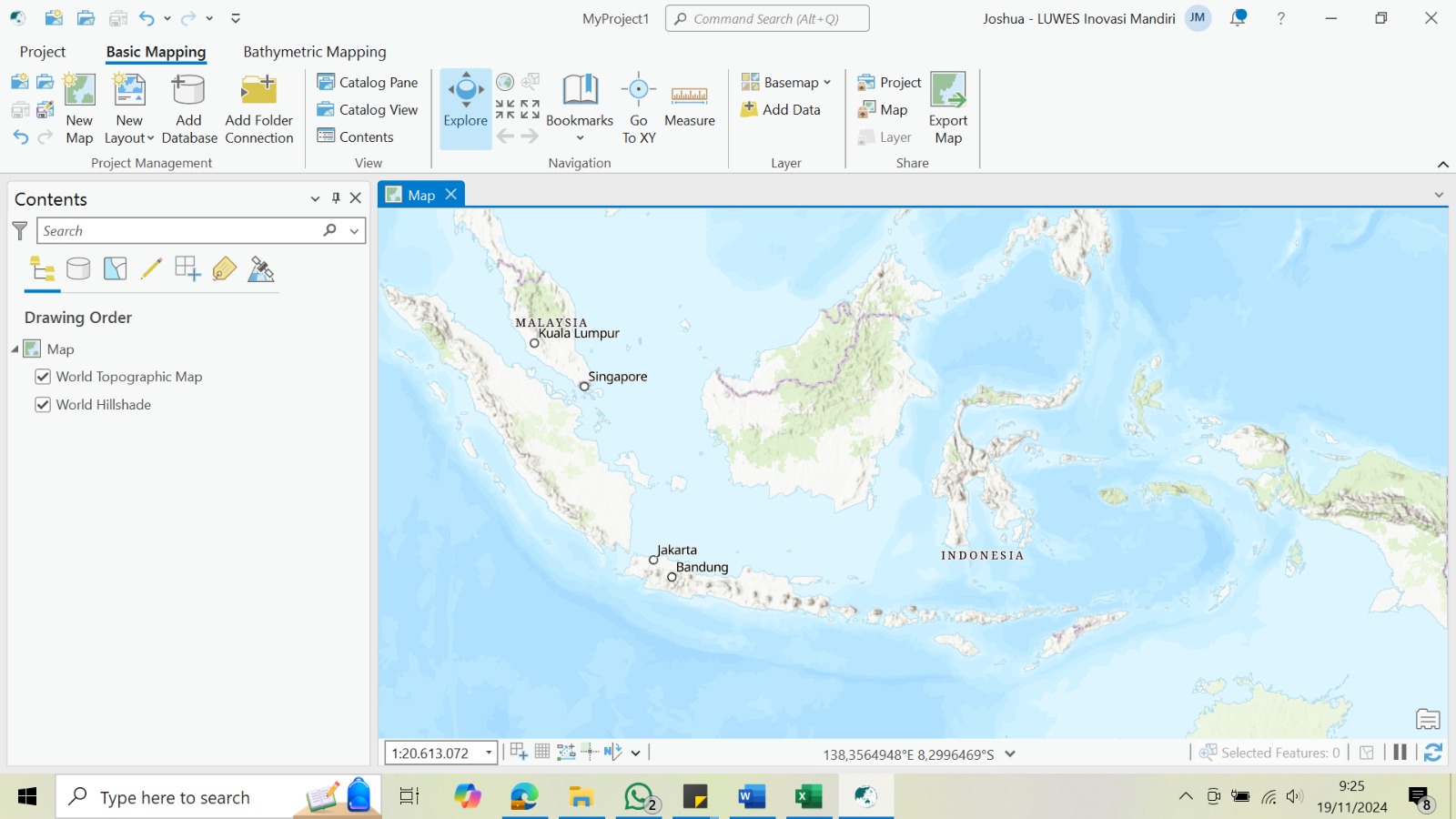
Task: Show the Contents pane from the ribbon
Action: [x=356, y=136]
